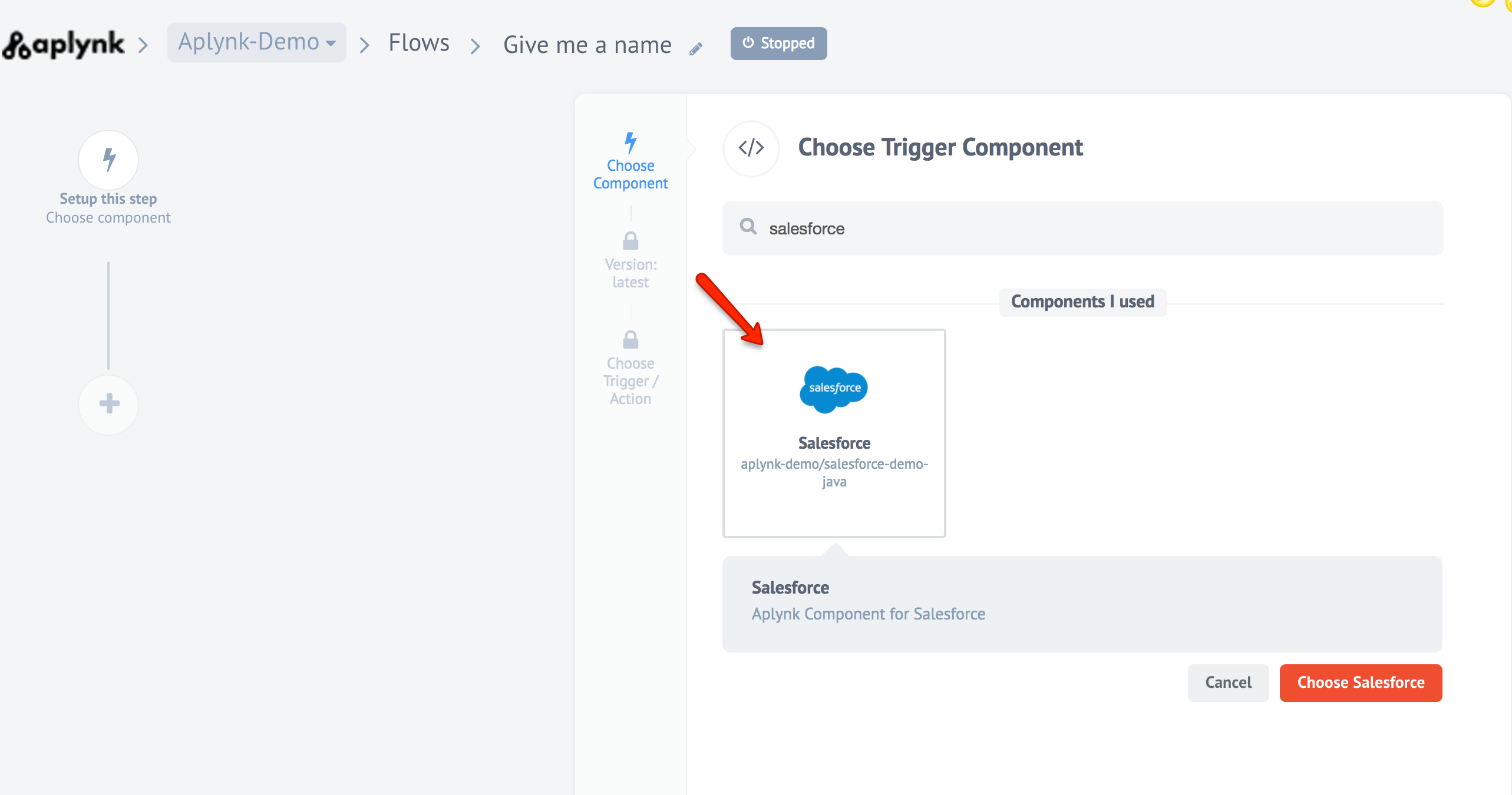
Task: Click the code brackets component icon
Action: tap(751, 148)
